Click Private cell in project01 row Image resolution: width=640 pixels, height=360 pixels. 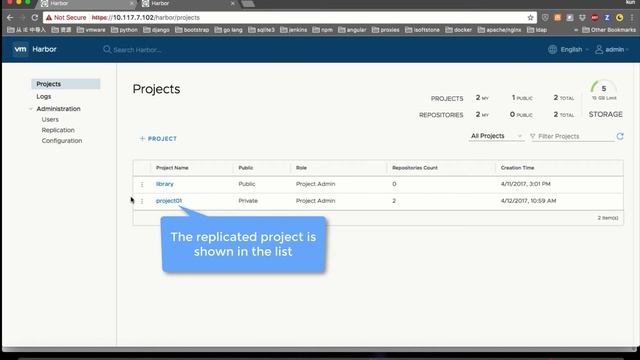point(248,201)
